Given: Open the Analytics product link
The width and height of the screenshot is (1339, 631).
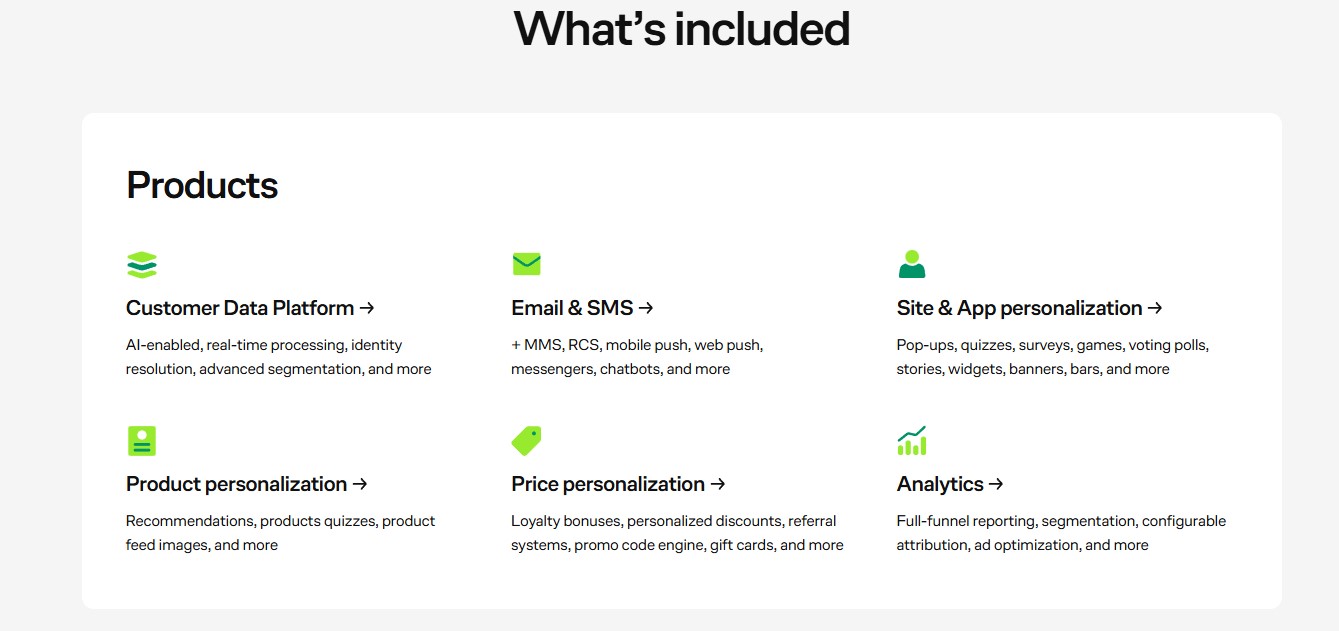Looking at the screenshot, I should point(940,484).
